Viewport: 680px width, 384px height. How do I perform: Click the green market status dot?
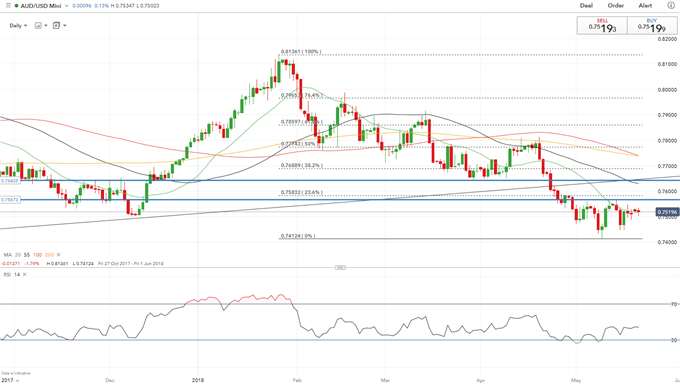(16, 6)
